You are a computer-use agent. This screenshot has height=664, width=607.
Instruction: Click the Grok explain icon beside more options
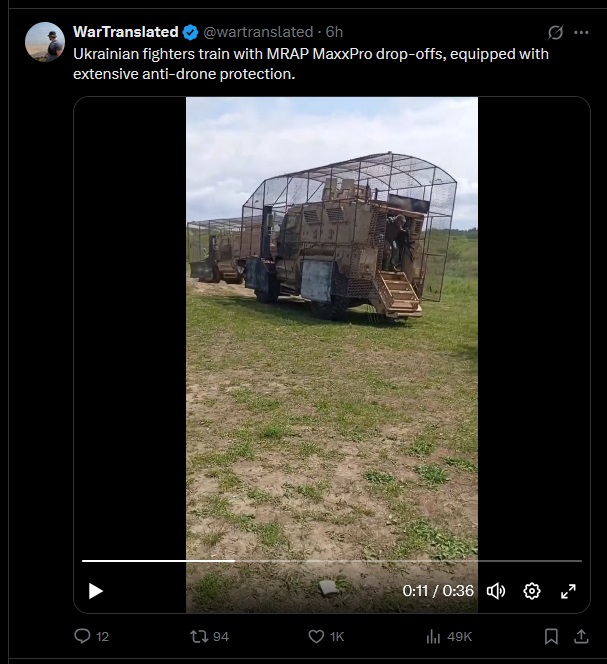[555, 32]
